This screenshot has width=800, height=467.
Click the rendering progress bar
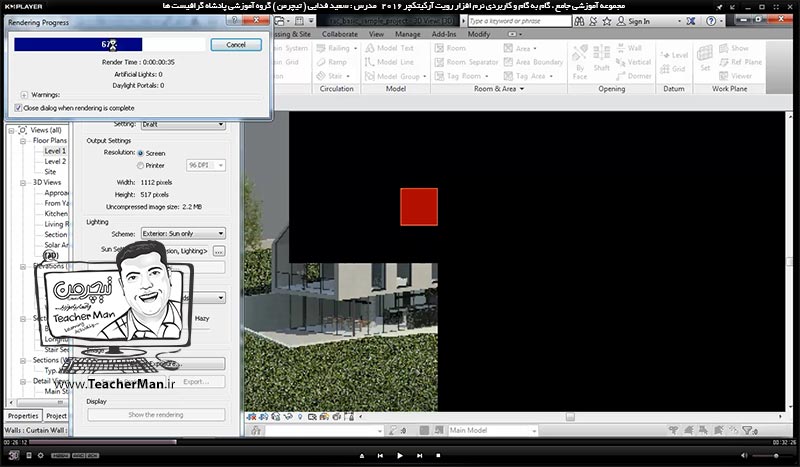[x=110, y=44]
